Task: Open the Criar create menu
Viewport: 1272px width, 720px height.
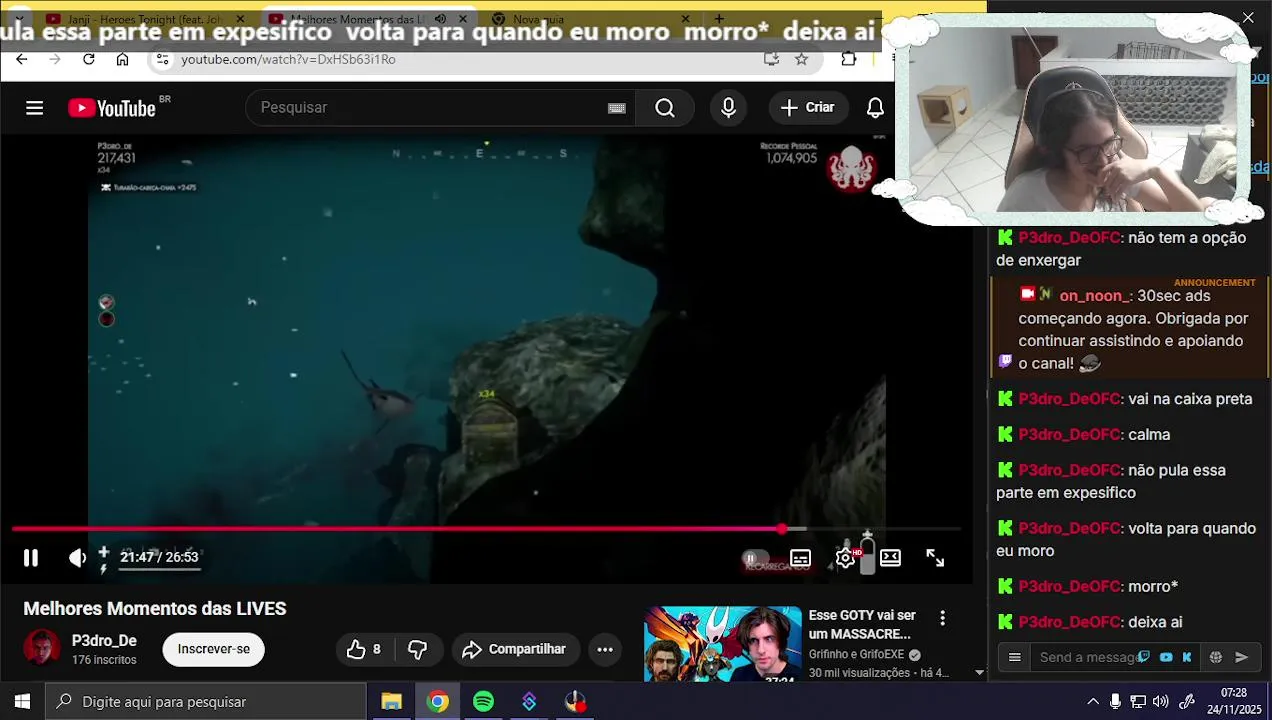Action: pyautogui.click(x=808, y=108)
